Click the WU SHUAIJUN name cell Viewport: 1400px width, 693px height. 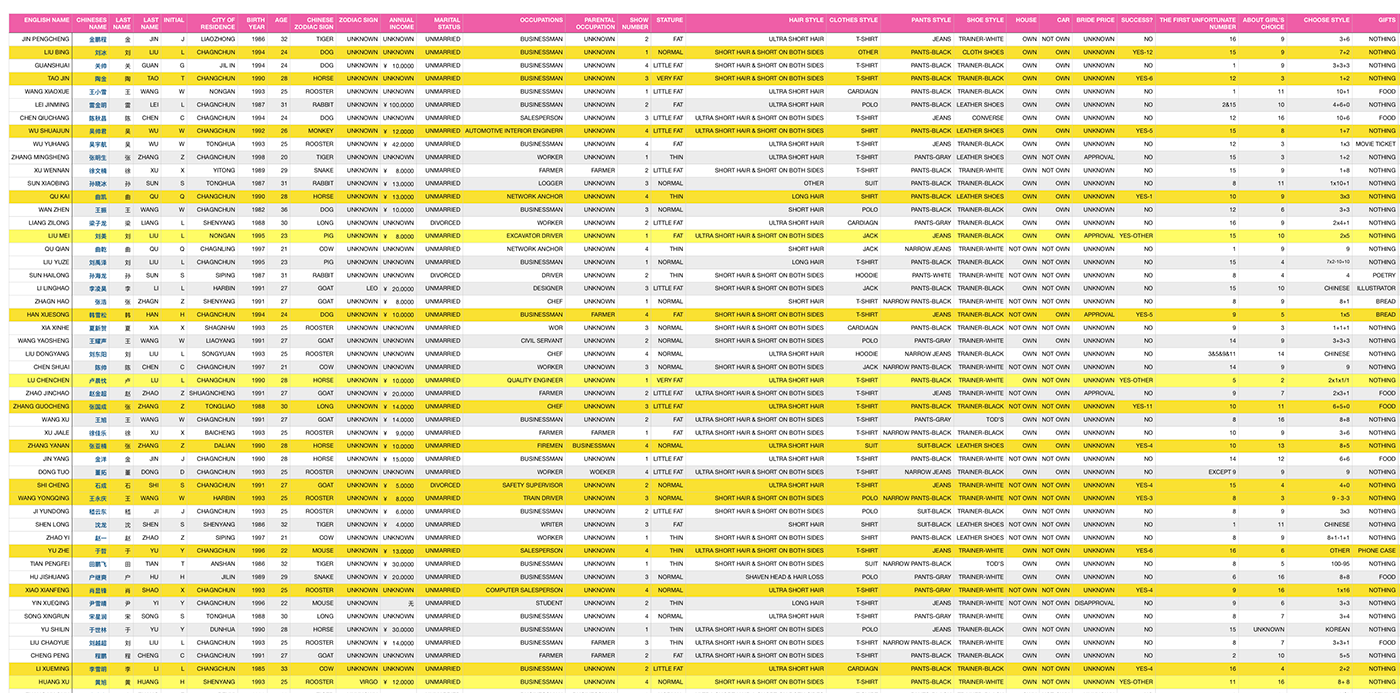point(49,131)
